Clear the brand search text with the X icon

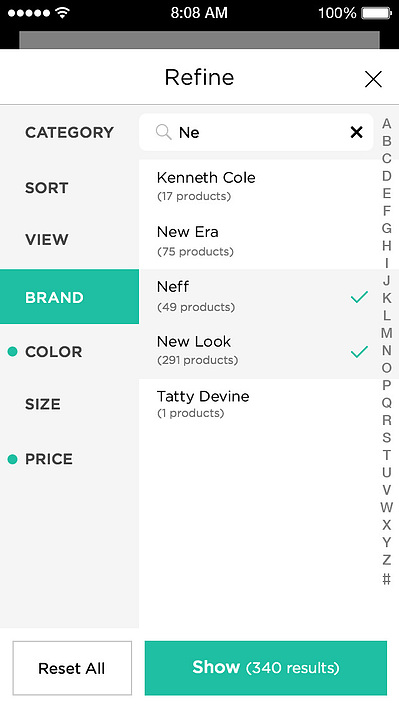point(357,132)
